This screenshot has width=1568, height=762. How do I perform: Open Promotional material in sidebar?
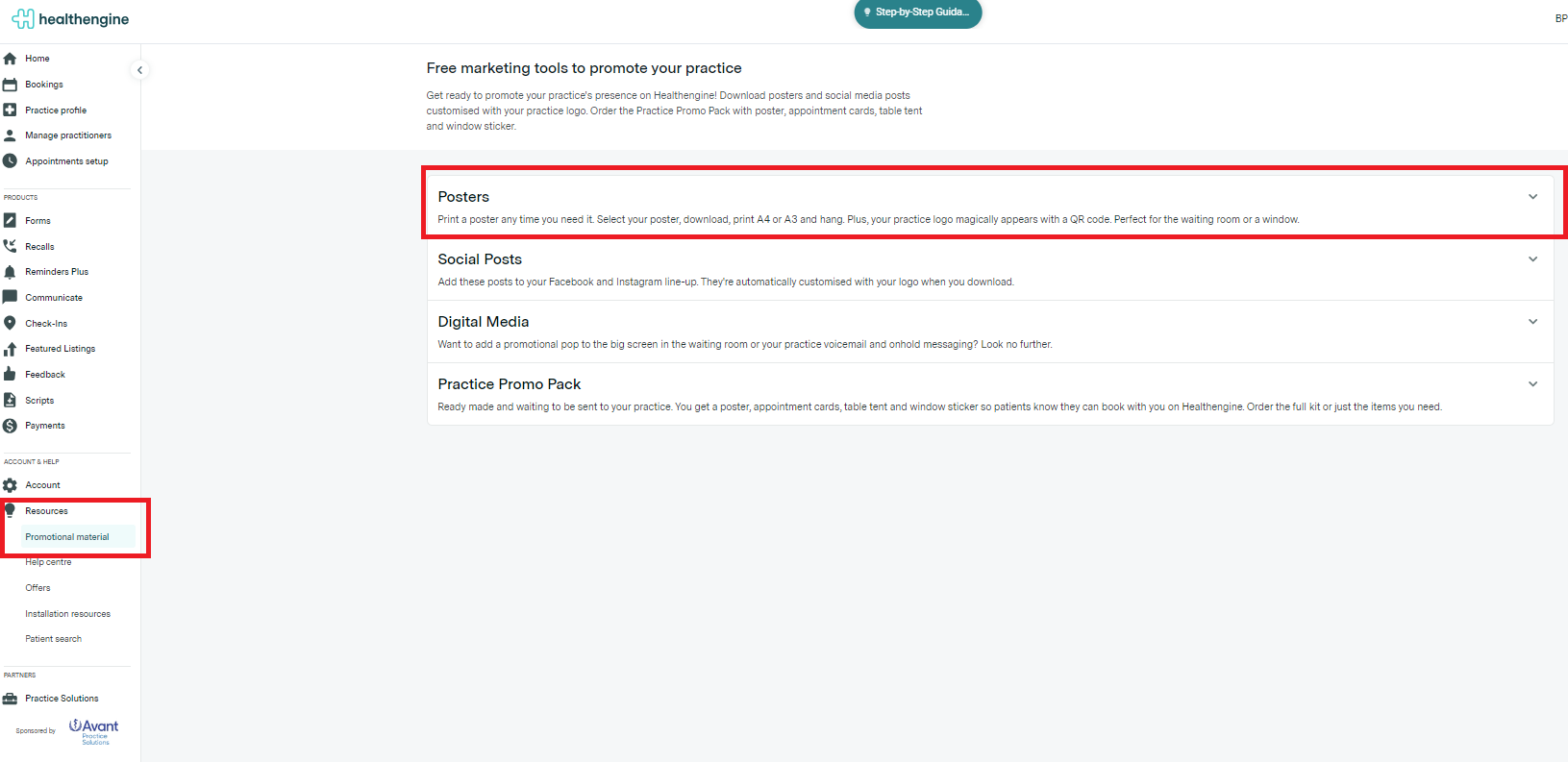tap(67, 537)
